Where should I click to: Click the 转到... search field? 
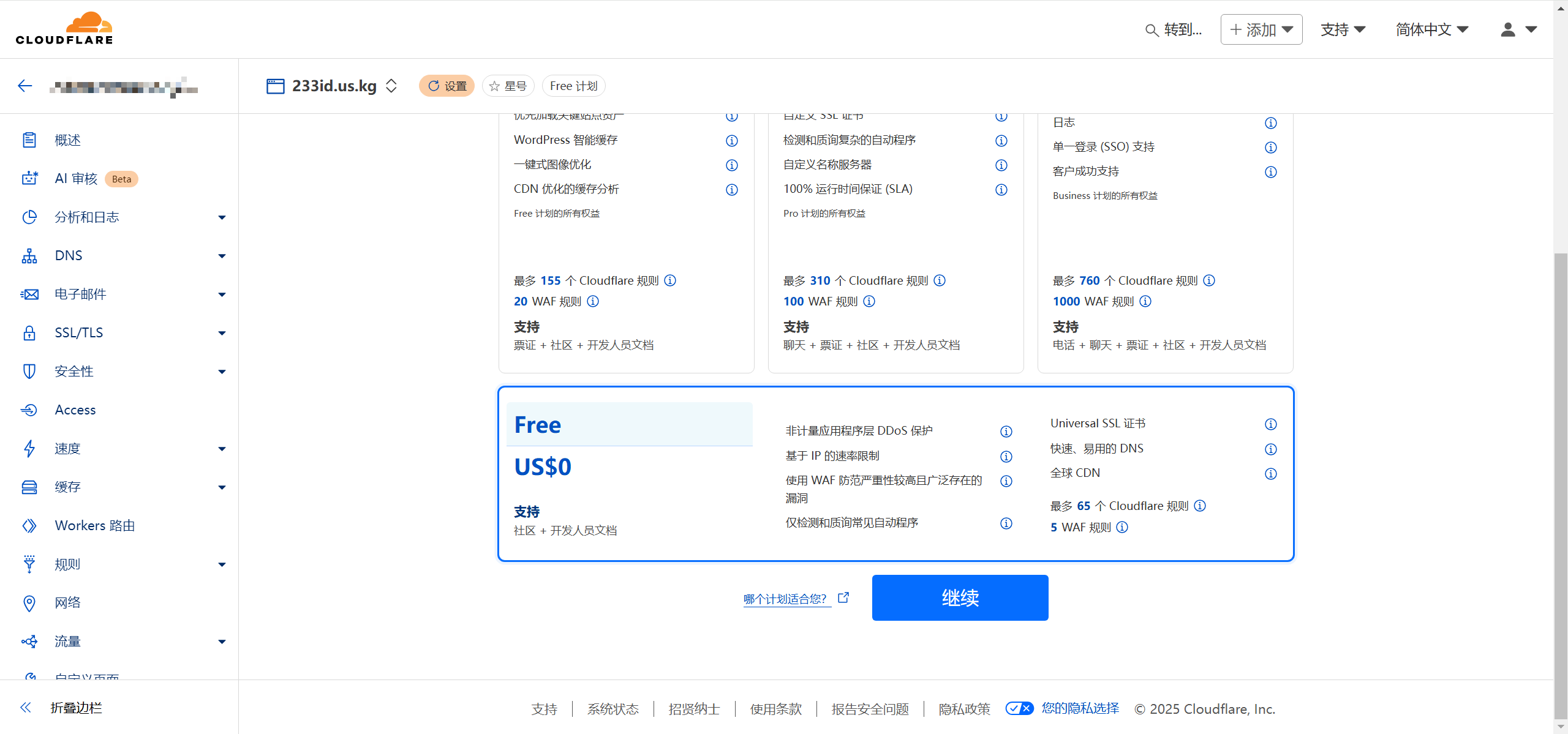click(1174, 29)
